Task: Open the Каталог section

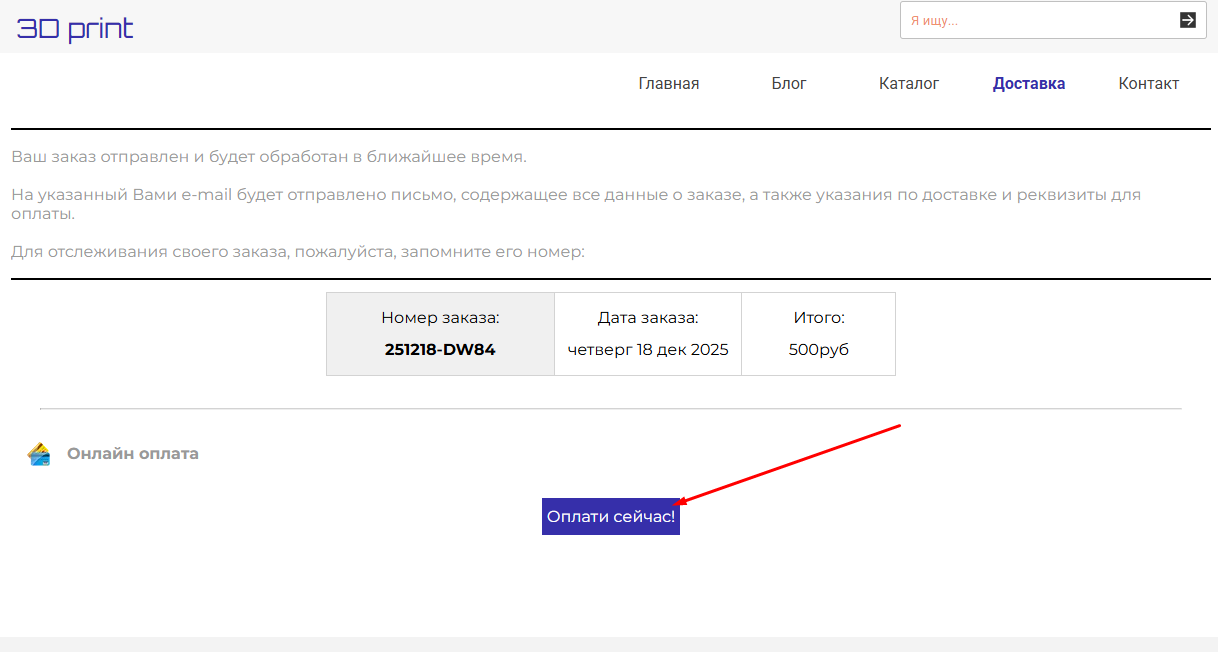Action: 908,84
